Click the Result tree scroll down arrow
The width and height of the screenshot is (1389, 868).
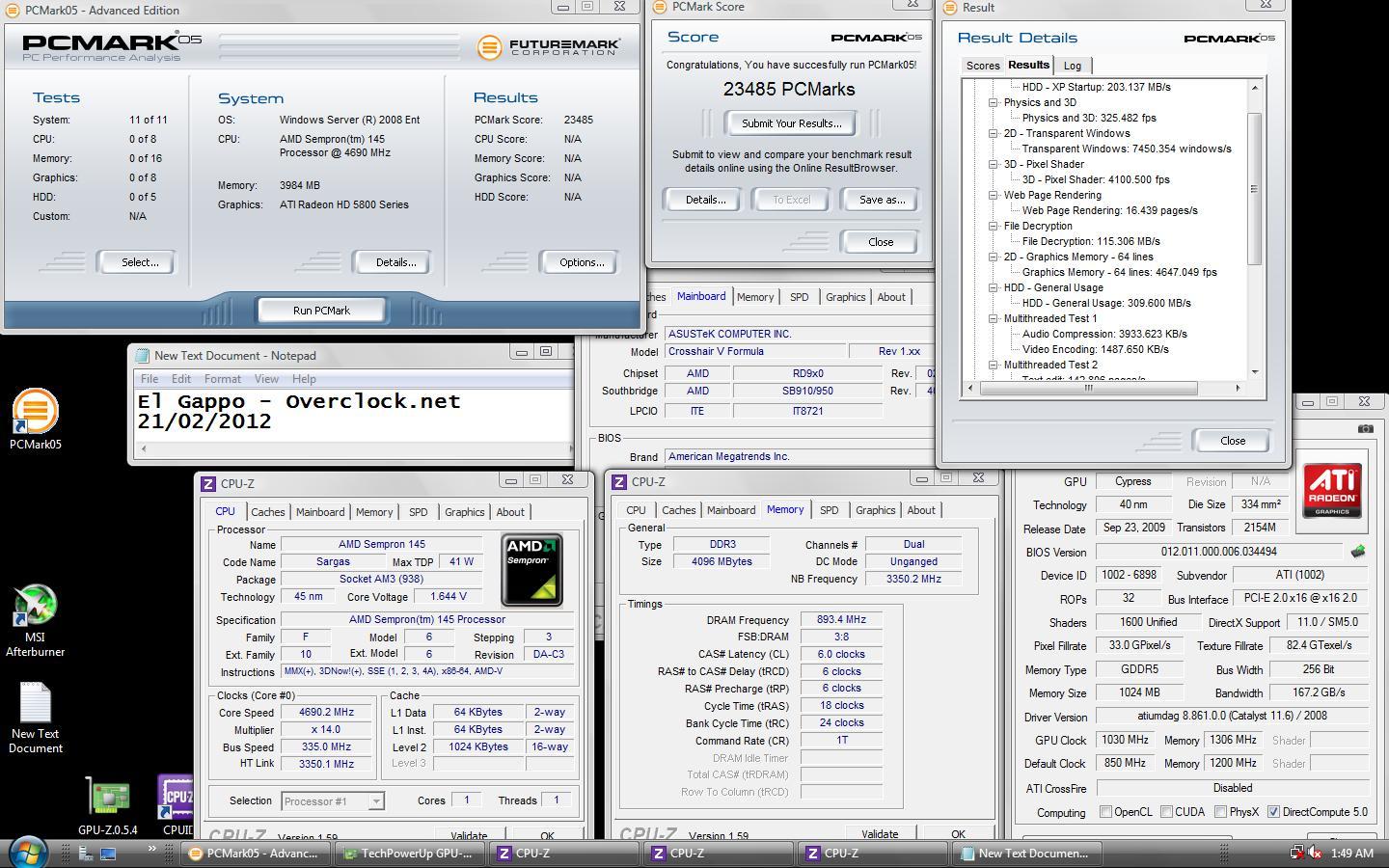(1254, 372)
